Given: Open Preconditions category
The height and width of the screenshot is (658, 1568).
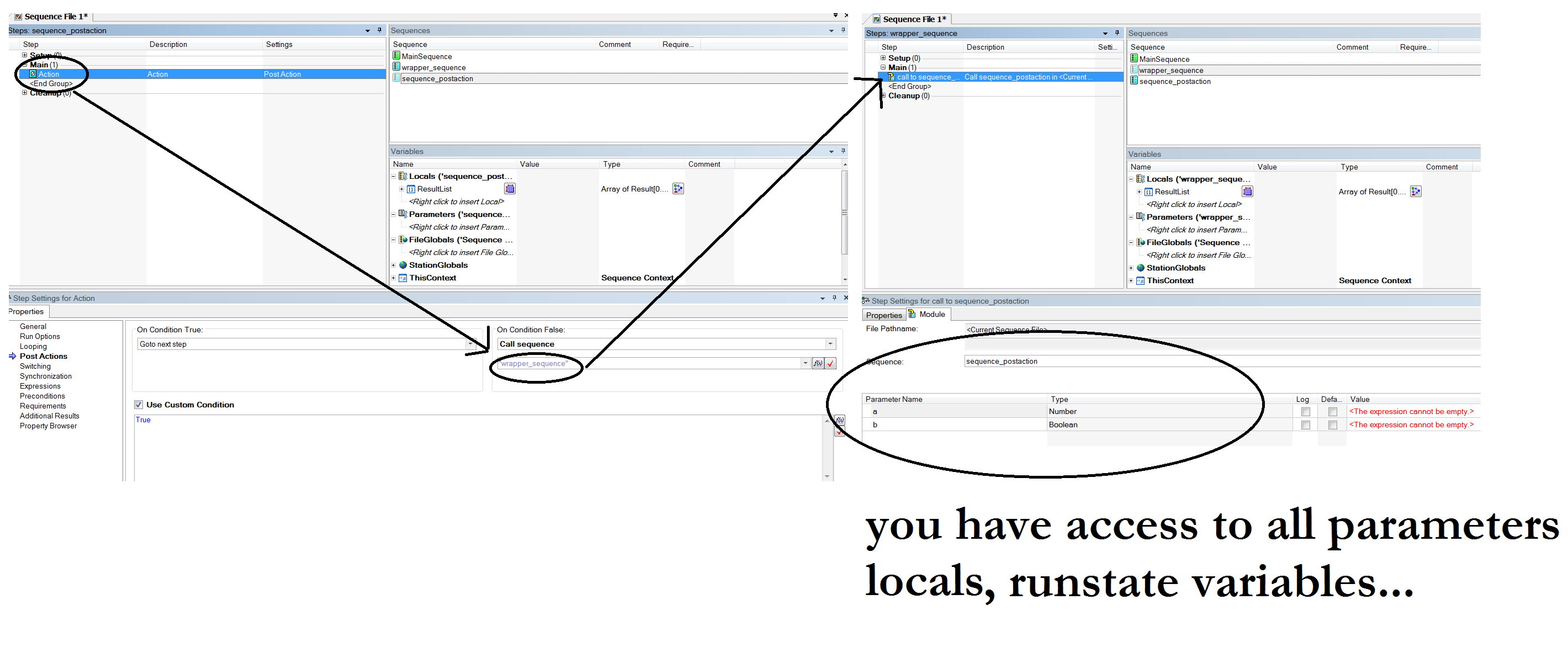Looking at the screenshot, I should (x=42, y=396).
